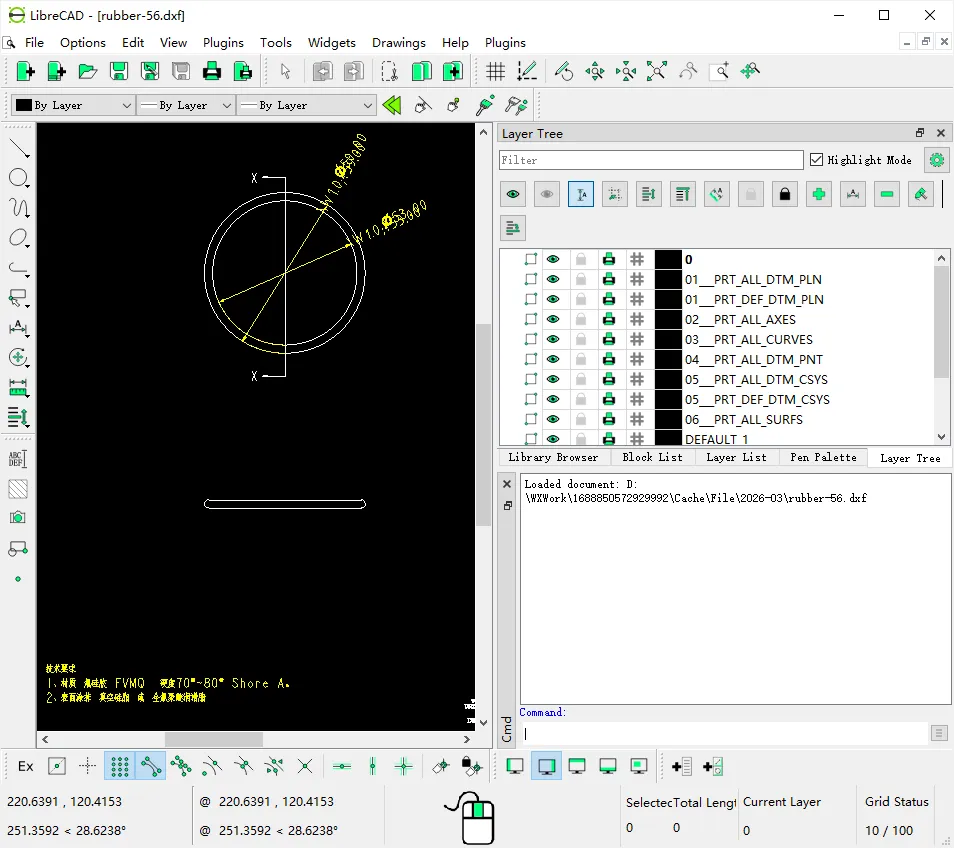
Task: Click the Print icon in top toolbar
Action: click(212, 71)
